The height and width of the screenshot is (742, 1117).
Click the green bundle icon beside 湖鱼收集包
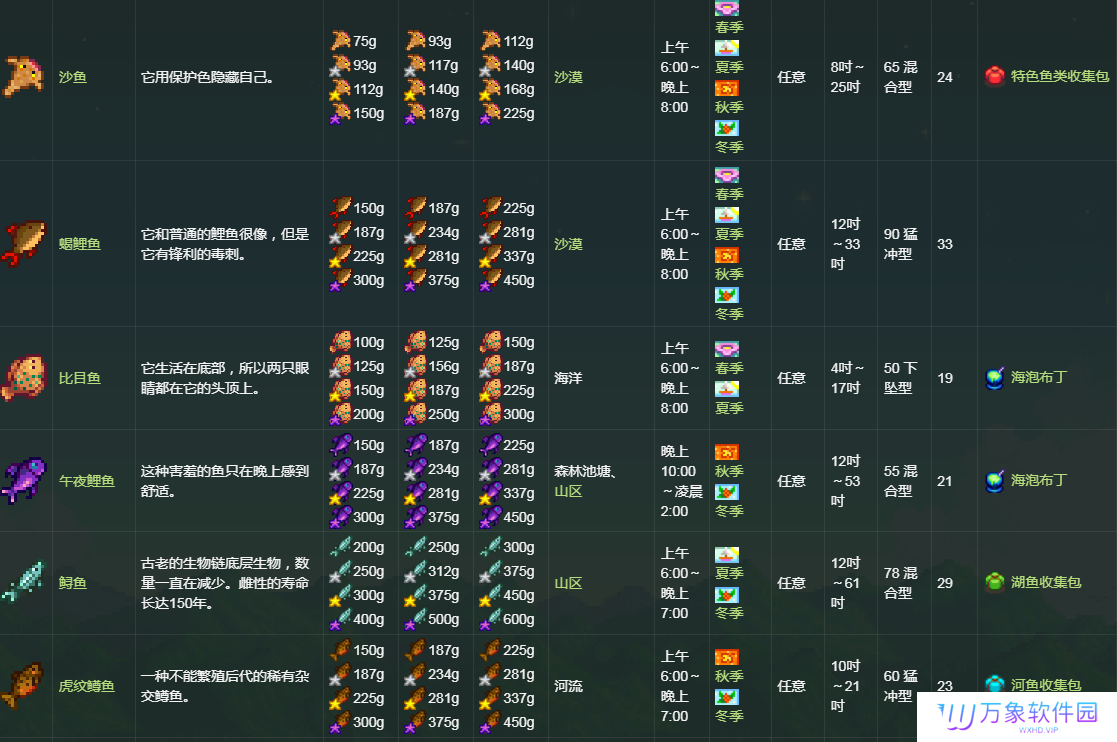994,582
